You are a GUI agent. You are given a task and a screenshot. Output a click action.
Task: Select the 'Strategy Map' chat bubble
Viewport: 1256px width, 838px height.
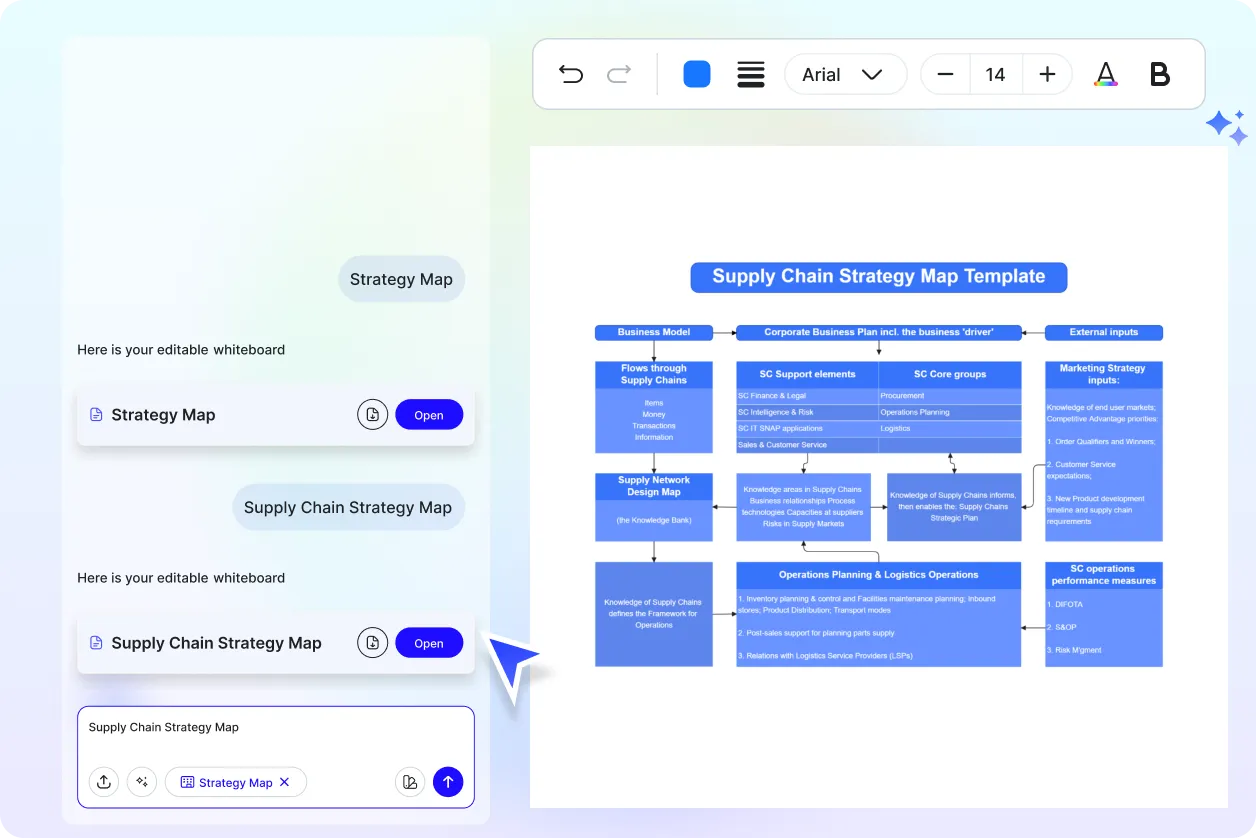click(x=401, y=279)
